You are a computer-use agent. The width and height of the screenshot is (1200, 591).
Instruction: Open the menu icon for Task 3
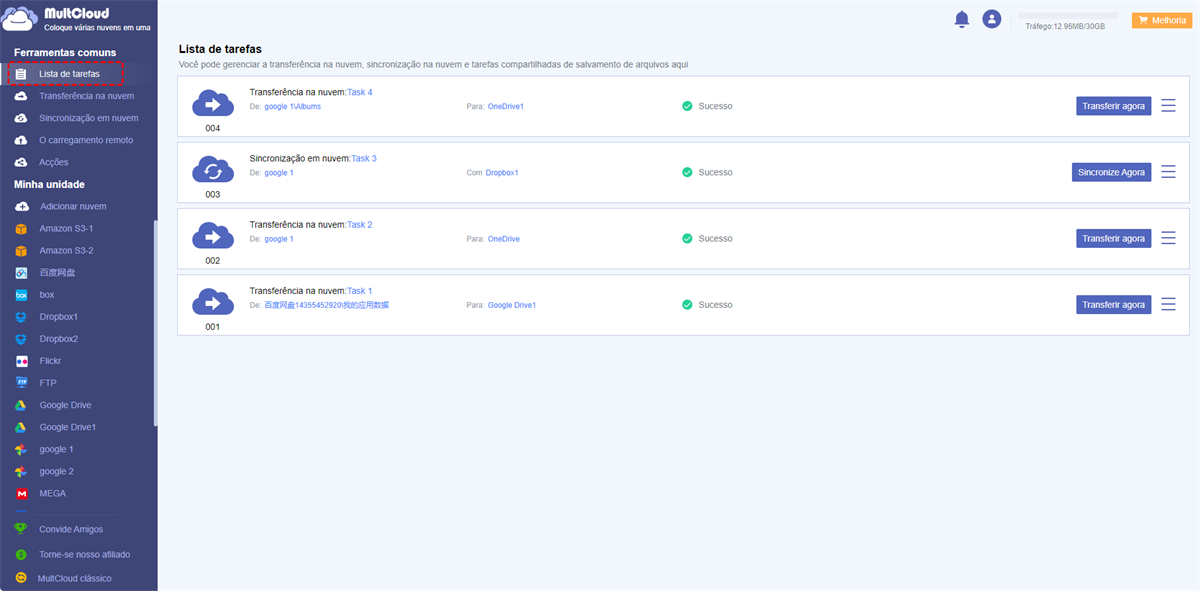1168,172
